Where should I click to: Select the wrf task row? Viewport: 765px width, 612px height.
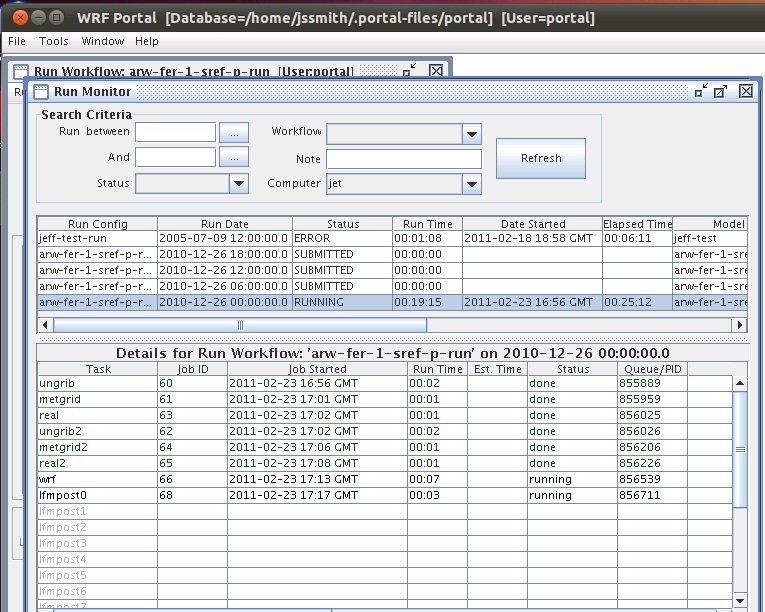click(x=97, y=479)
